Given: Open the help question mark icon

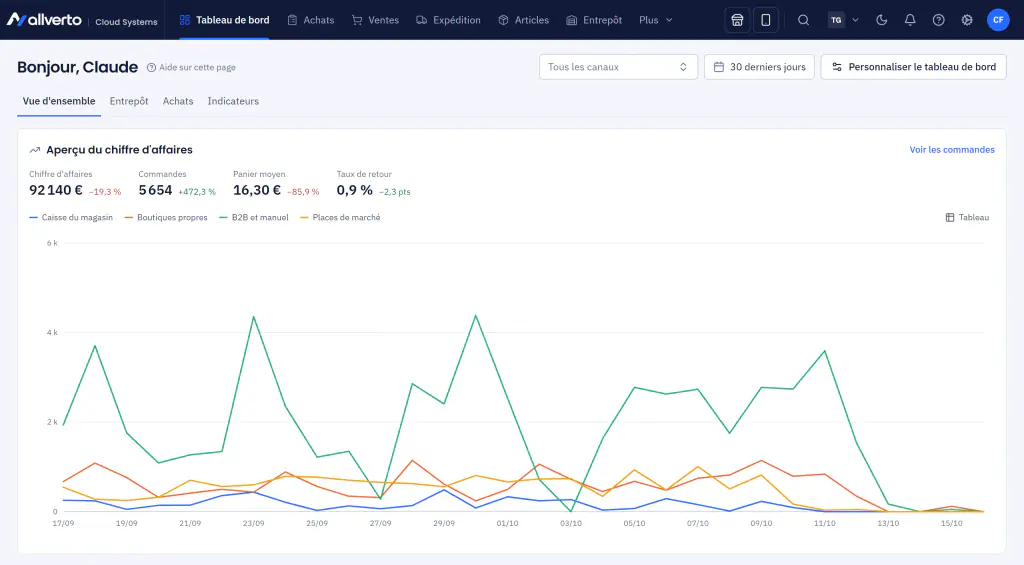Looking at the screenshot, I should (x=938, y=20).
